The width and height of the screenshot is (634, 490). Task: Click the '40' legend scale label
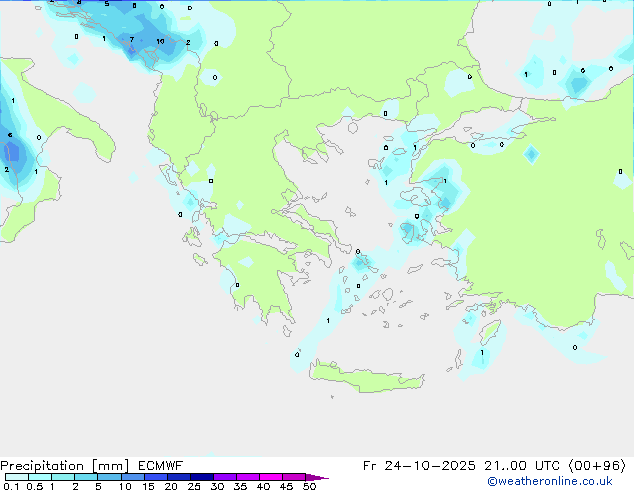(263, 486)
